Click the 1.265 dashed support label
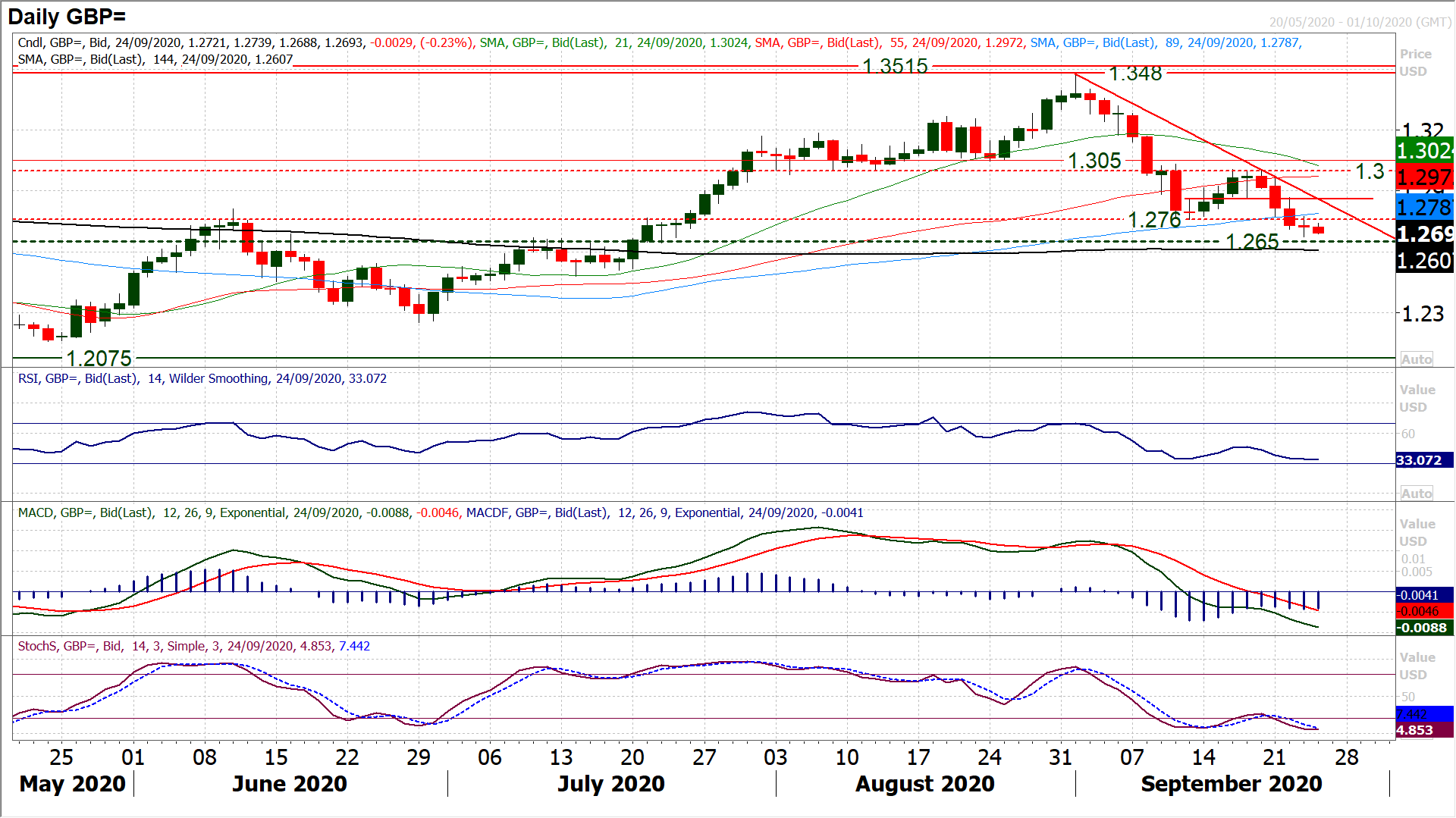Image resolution: width=1456 pixels, height=818 pixels. 1252,242
